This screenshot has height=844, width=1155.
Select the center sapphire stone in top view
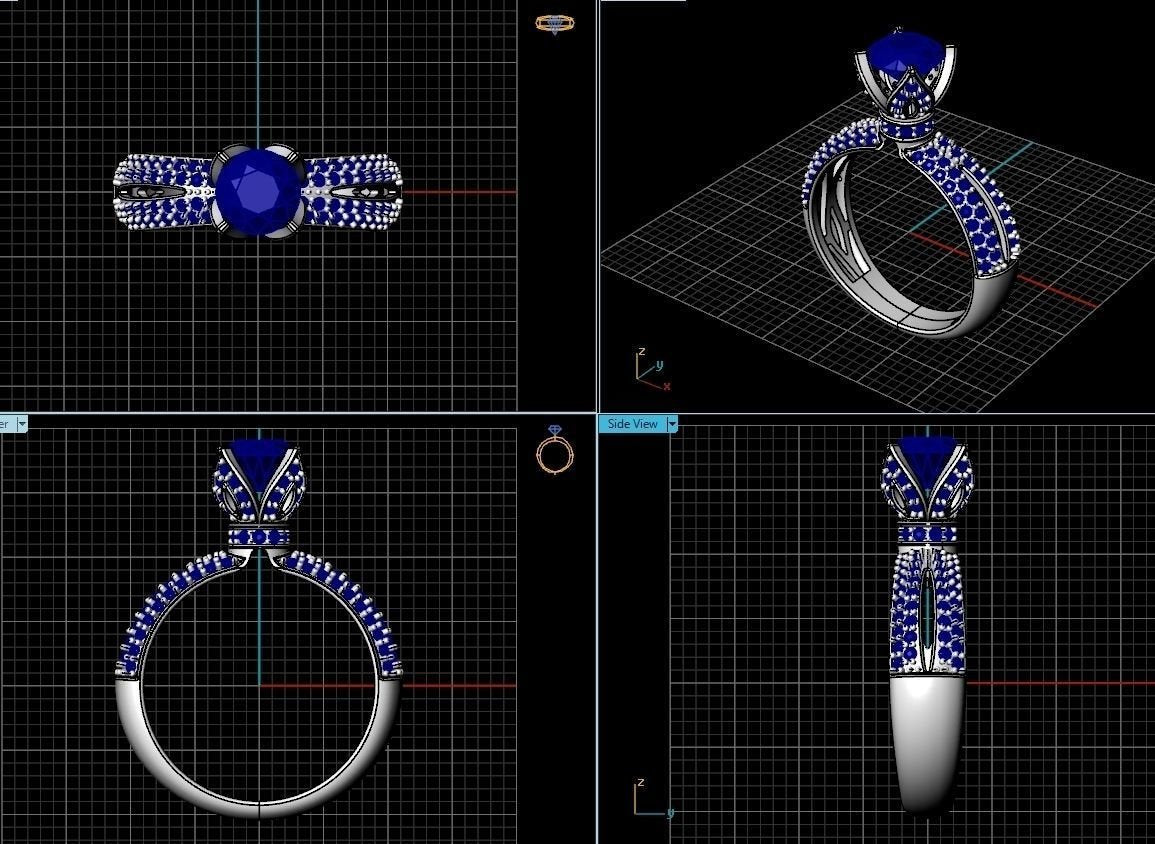pos(258,190)
